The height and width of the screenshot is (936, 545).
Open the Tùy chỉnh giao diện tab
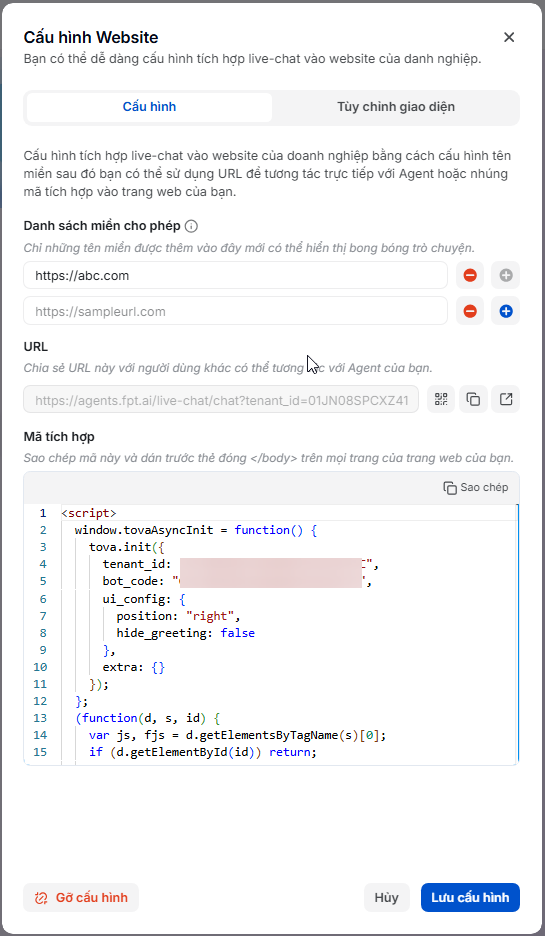coord(396,107)
